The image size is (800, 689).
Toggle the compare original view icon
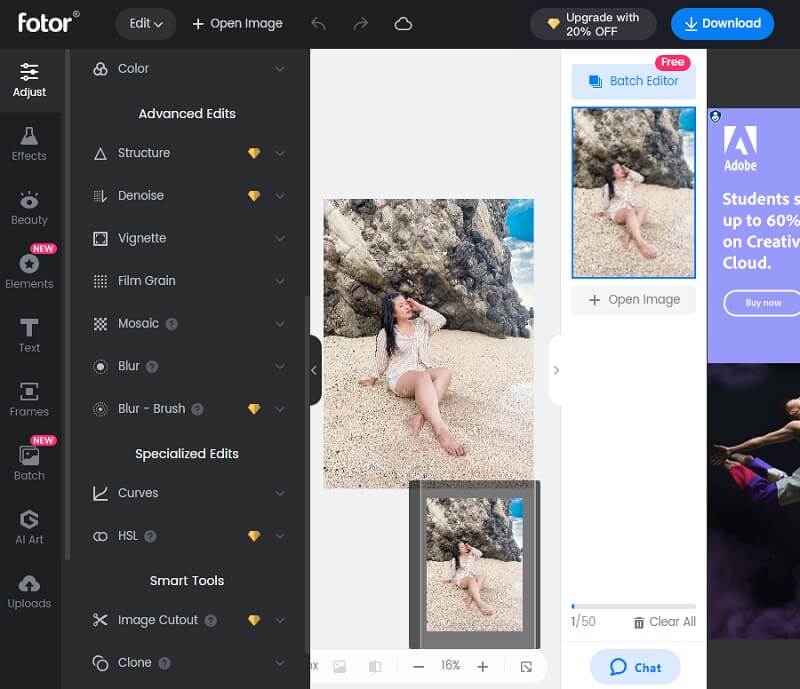375,666
